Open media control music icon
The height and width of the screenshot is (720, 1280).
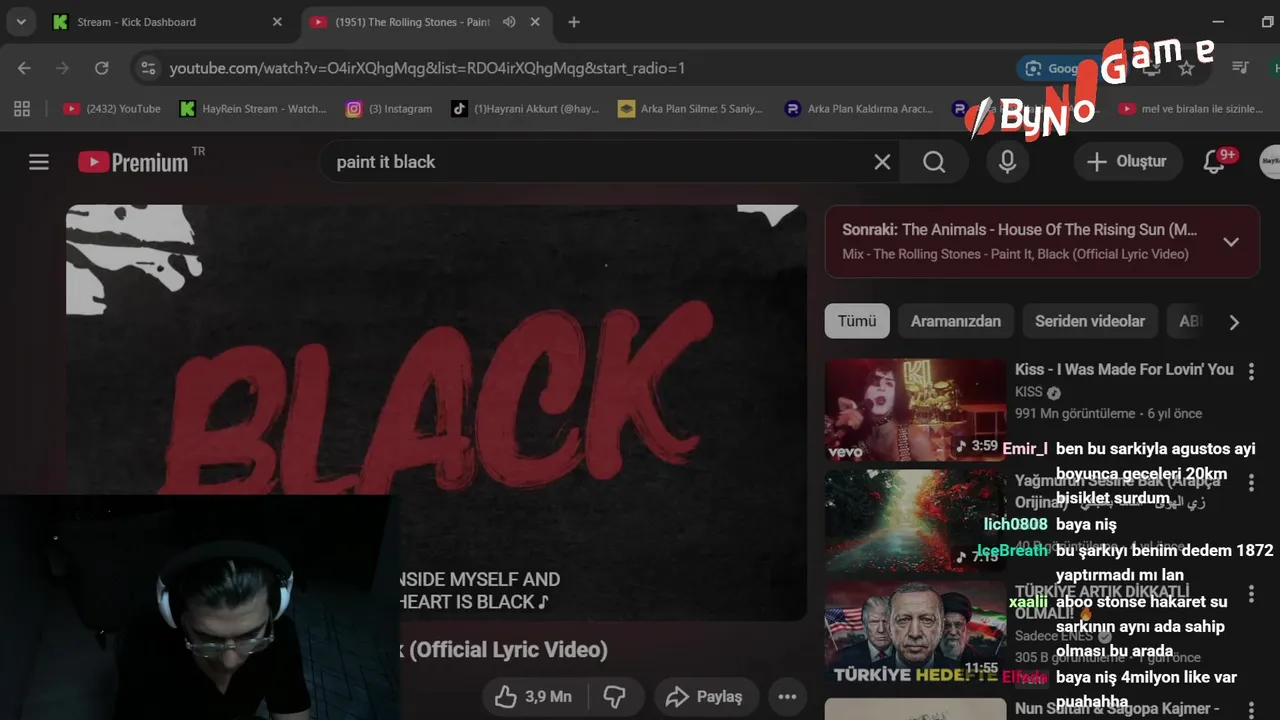pos(1240,68)
